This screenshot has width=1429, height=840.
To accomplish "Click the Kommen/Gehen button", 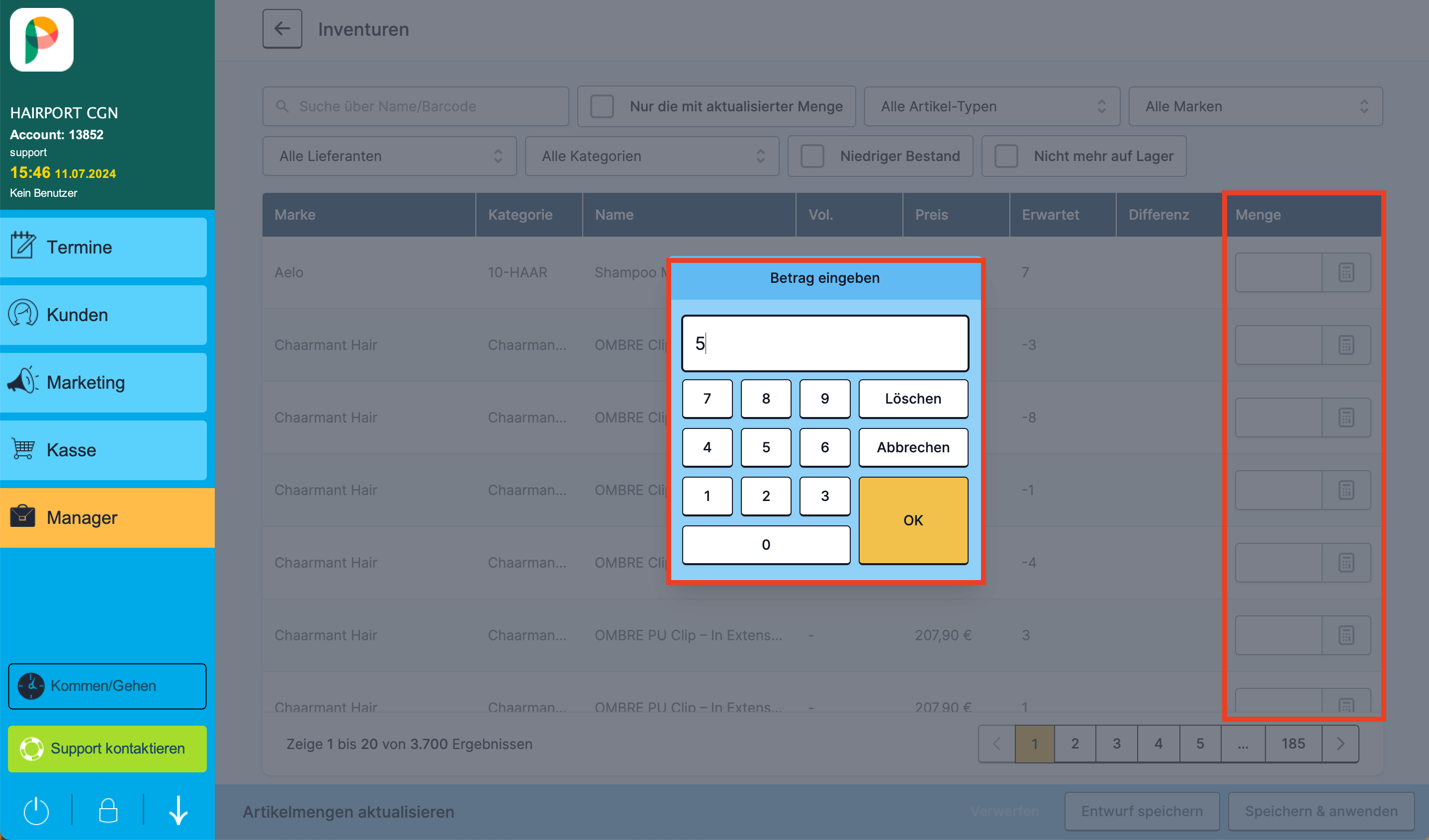I will tap(107, 686).
